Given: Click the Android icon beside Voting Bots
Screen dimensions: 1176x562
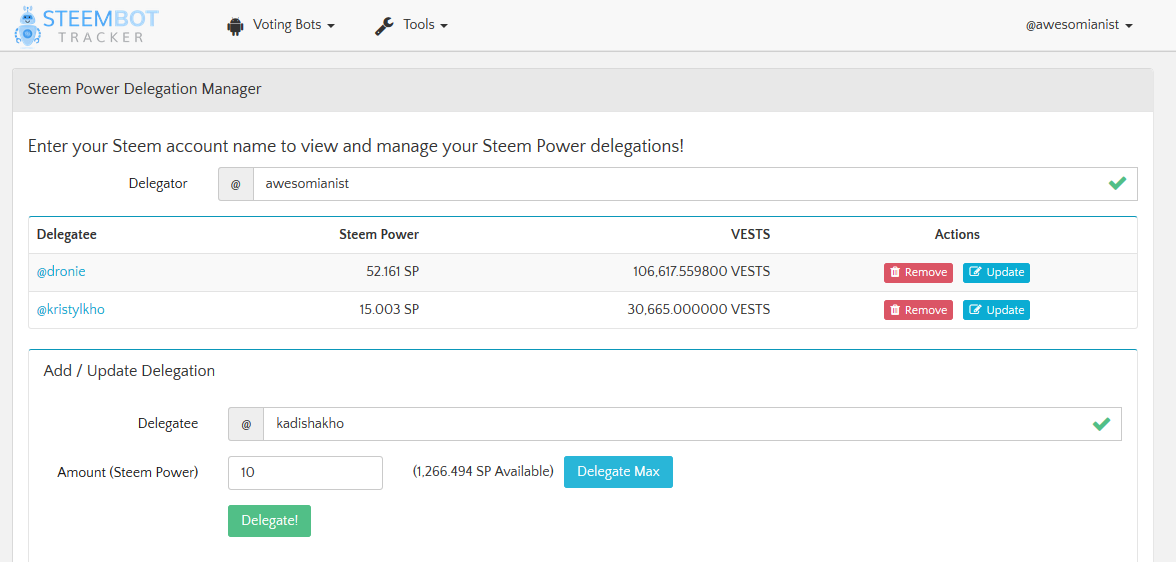Looking at the screenshot, I should [236, 26].
